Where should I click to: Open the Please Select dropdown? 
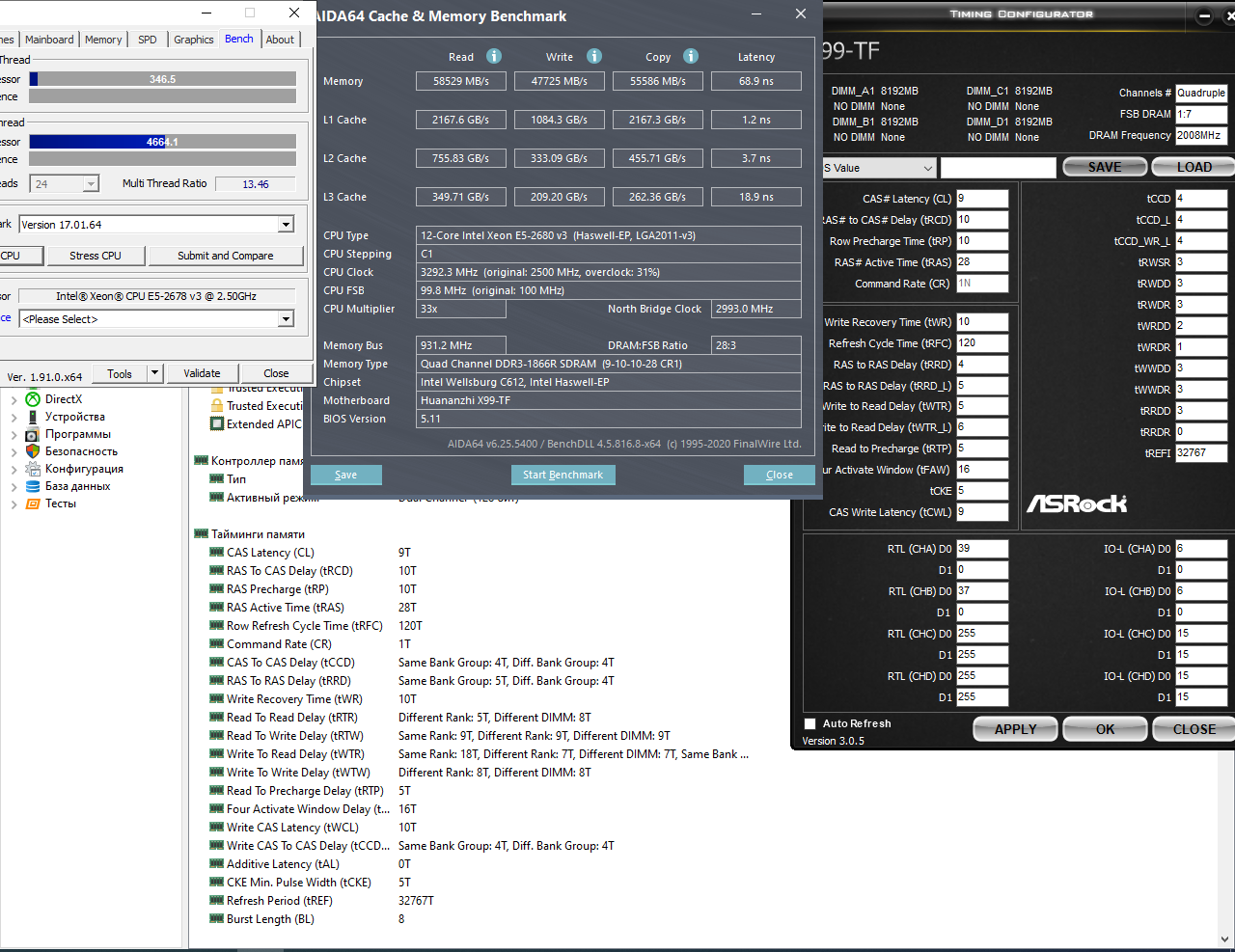[286, 319]
